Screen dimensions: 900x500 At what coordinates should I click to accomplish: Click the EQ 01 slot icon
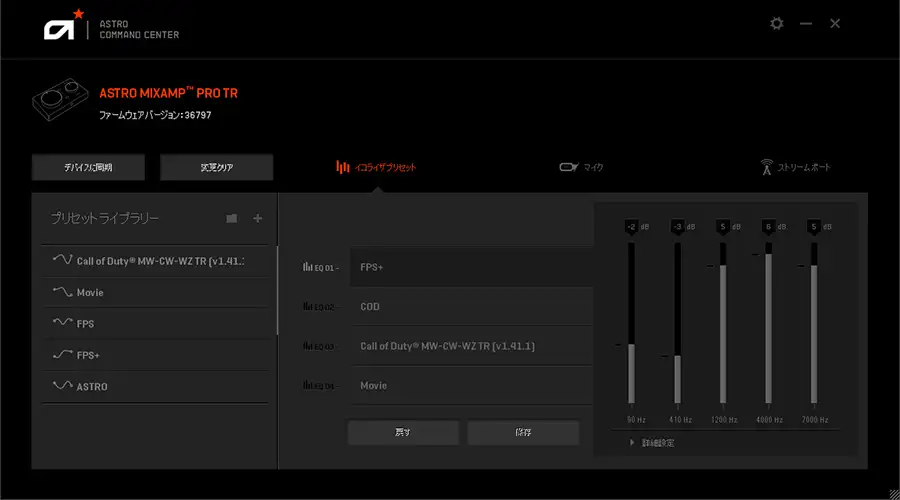coord(308,267)
